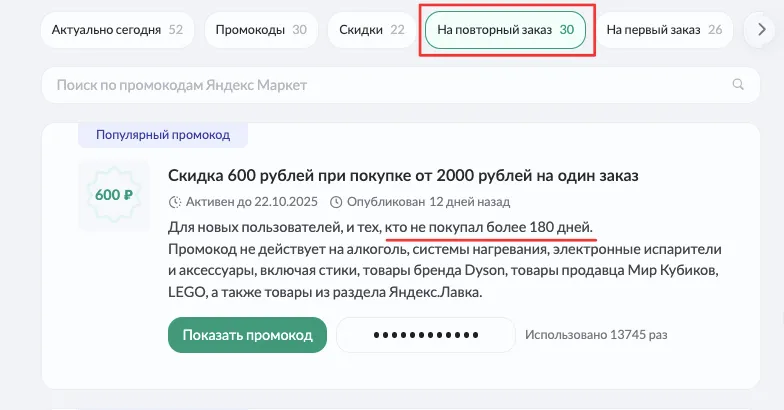Click the magnifier search icon
This screenshot has height=410, width=784.
[739, 85]
